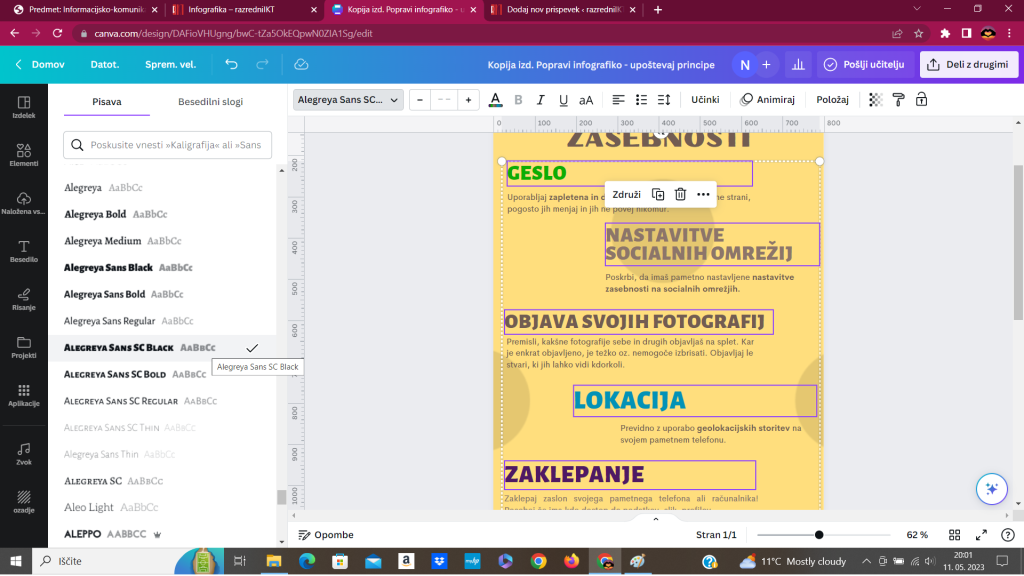Open Chrome from the Windows taskbar
Image resolution: width=1024 pixels, height=576 pixels.
[x=539, y=561]
